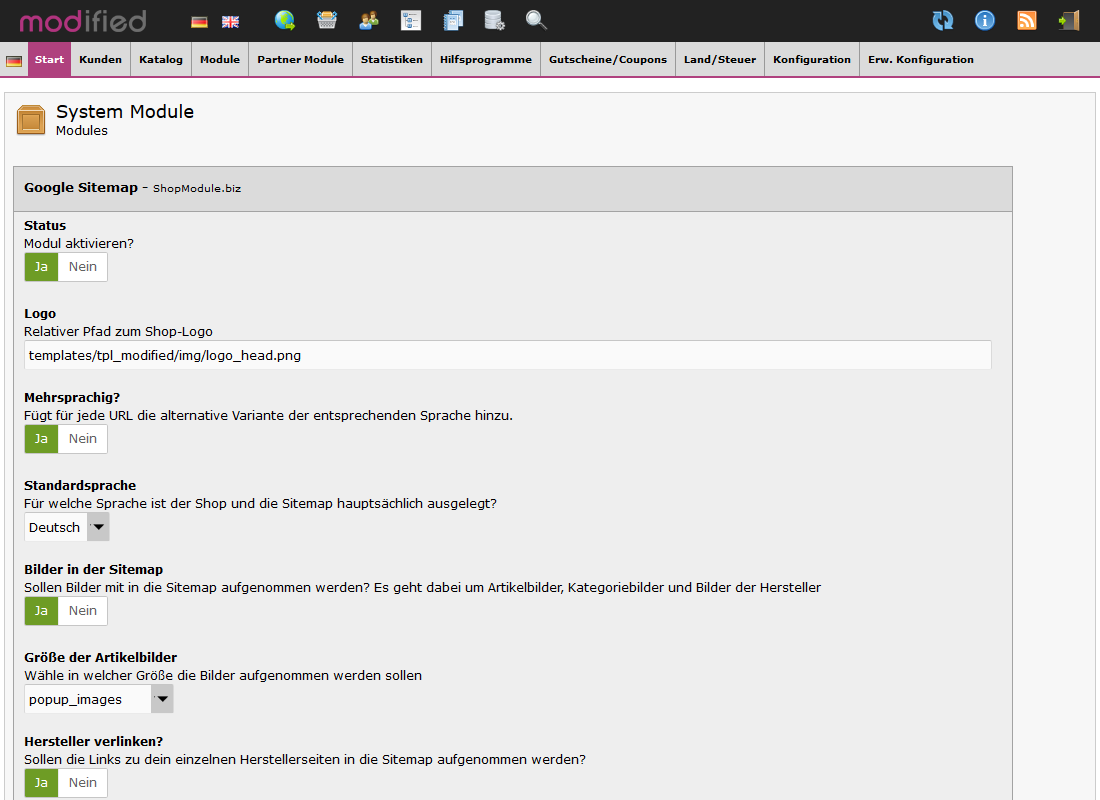
Task: Open the blue info icon
Action: 985,20
